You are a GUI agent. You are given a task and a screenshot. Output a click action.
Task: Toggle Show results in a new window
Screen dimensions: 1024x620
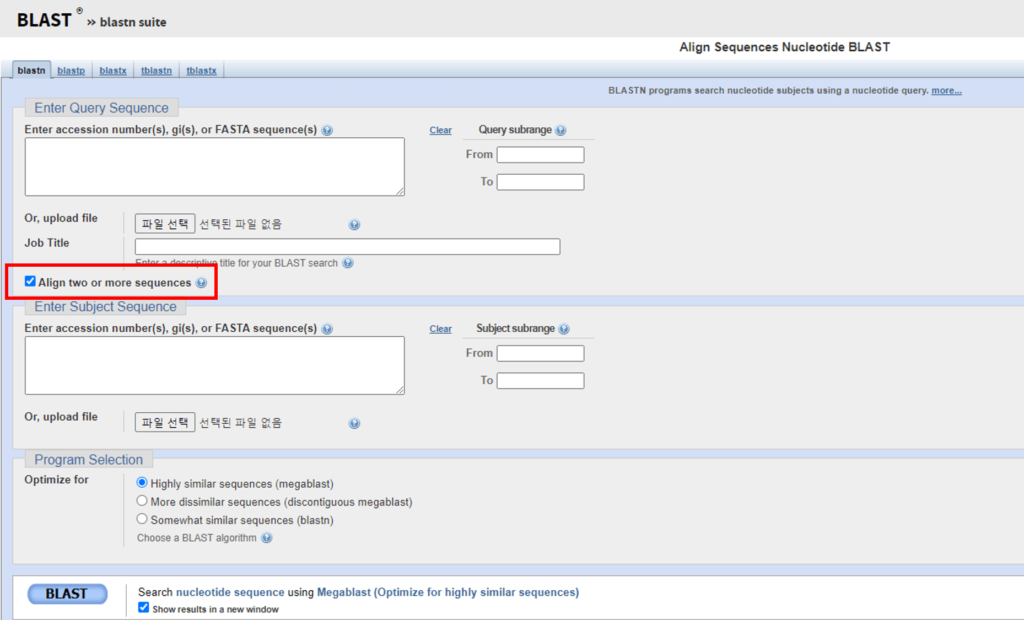[143, 608]
